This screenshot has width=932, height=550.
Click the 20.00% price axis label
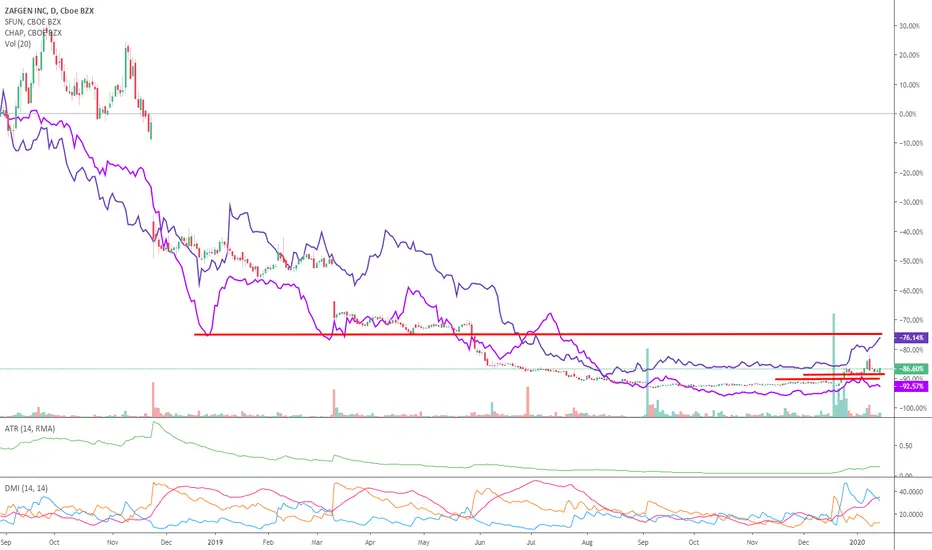911,55
